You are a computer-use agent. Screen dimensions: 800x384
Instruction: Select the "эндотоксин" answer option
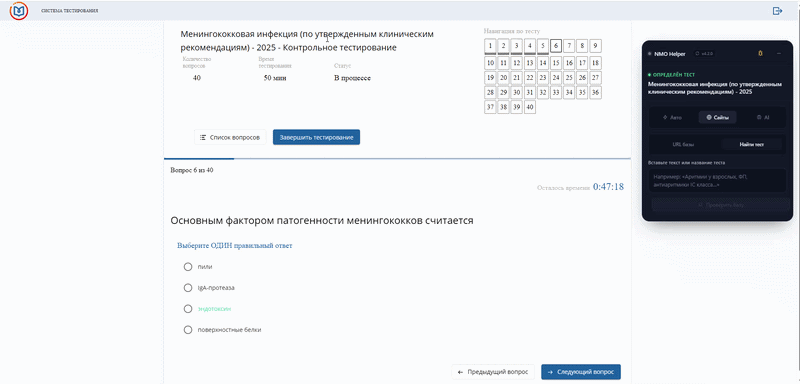(188, 309)
